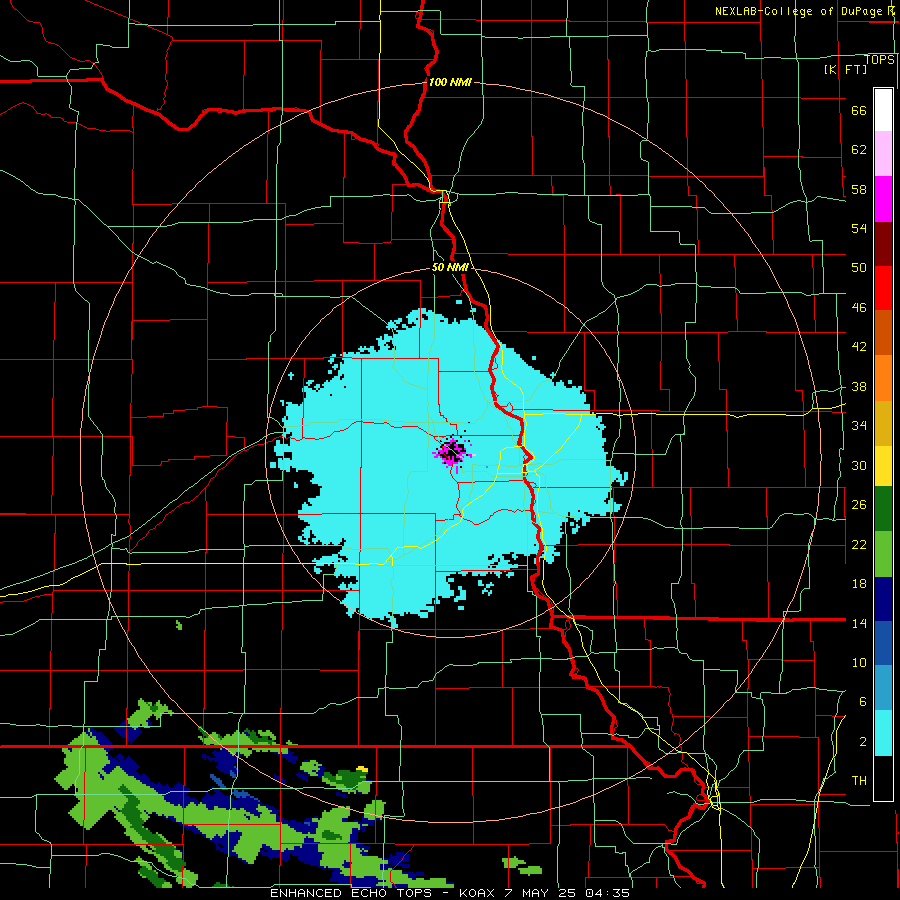Click the cyan legend swatch
This screenshot has width=900, height=900.
[883, 733]
